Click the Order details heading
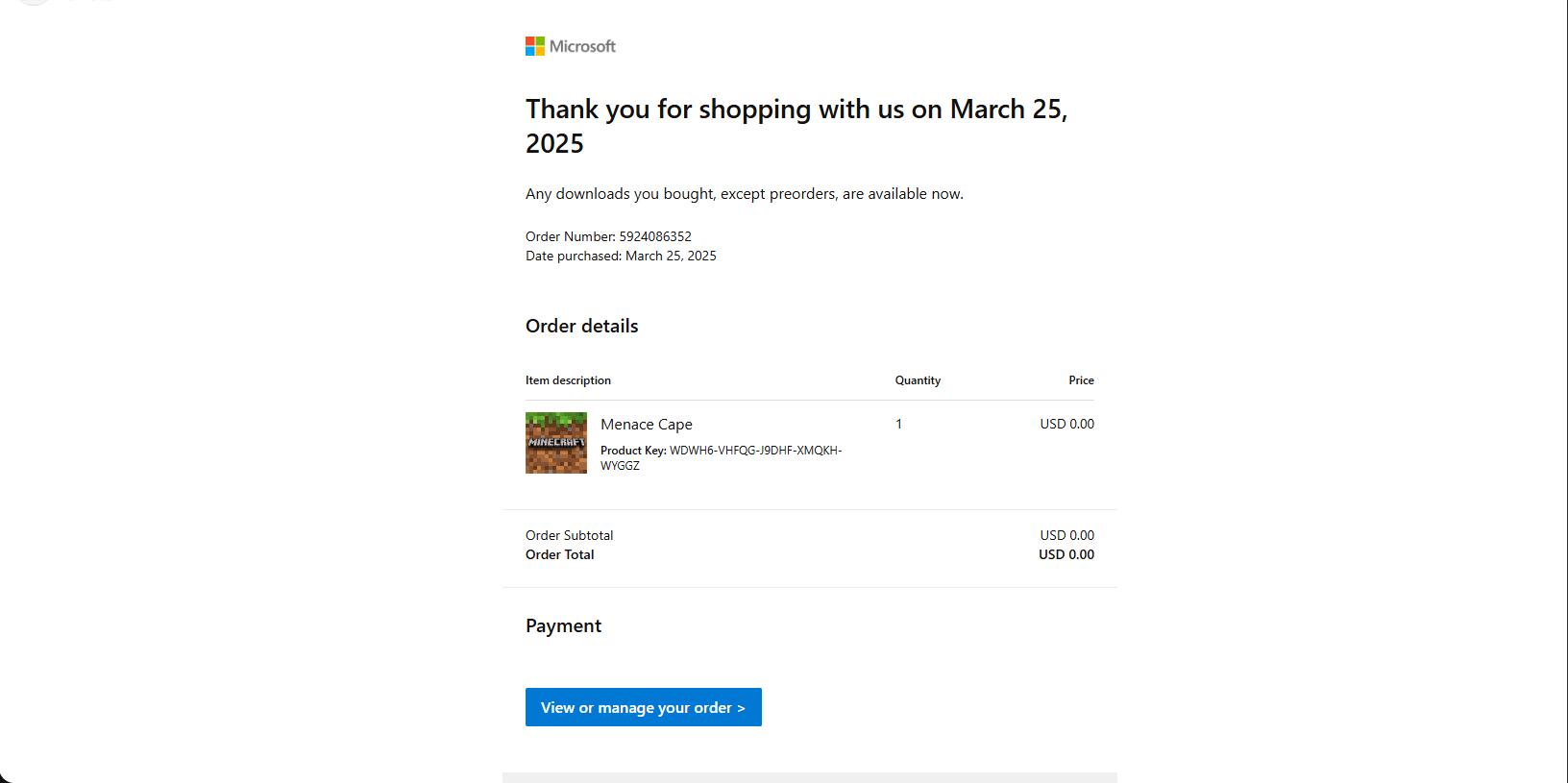The width and height of the screenshot is (1568, 783). (x=581, y=326)
